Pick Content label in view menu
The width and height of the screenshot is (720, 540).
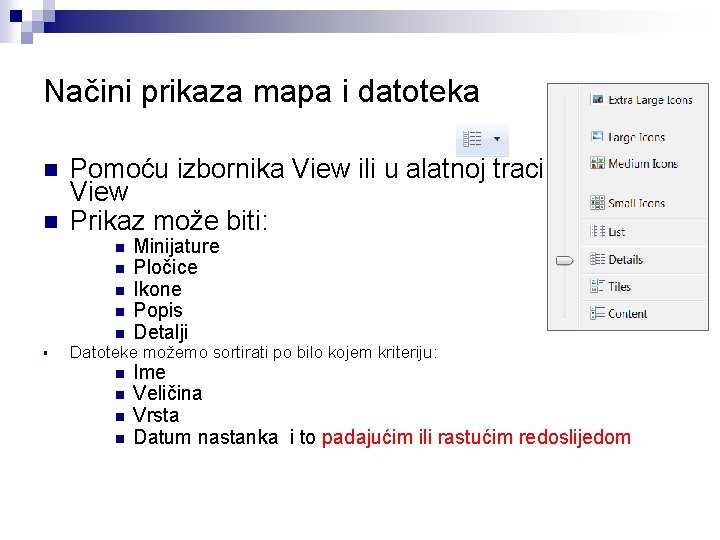click(627, 314)
